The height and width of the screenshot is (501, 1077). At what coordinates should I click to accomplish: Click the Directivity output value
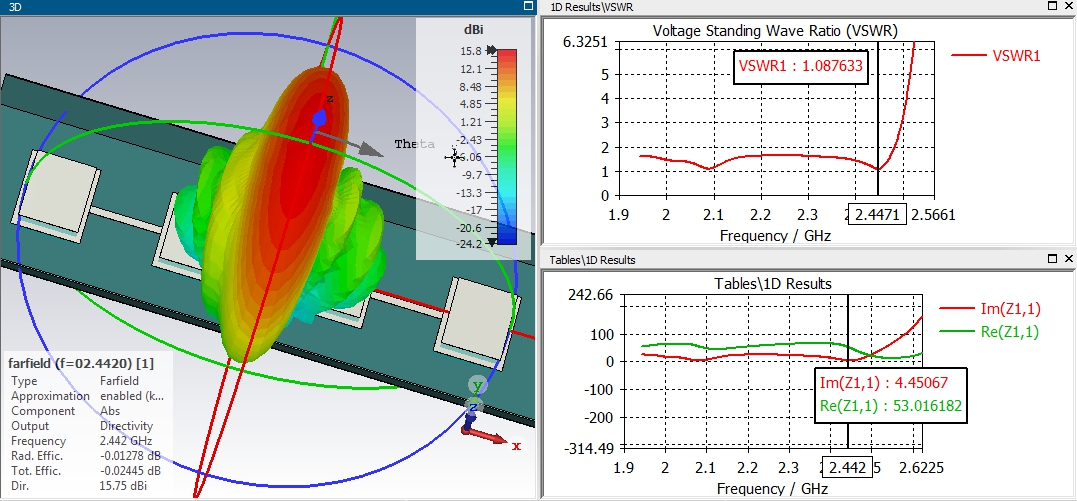[126, 426]
